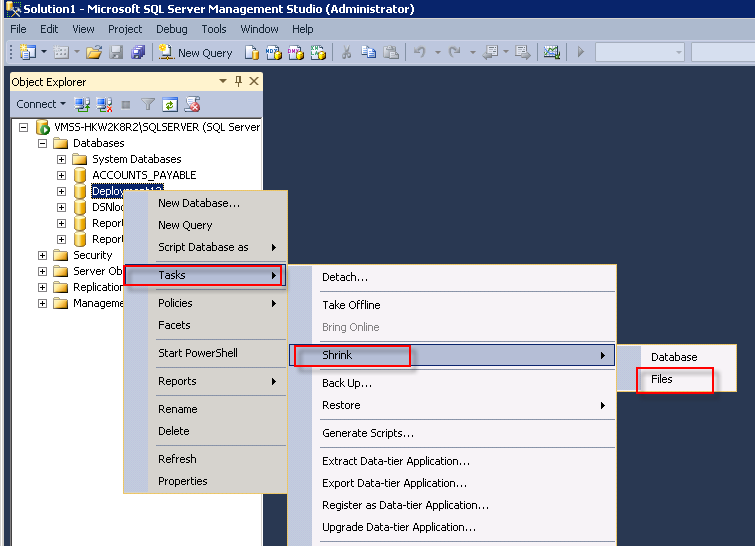Open the File menu
The height and width of the screenshot is (546, 755).
tap(18, 29)
